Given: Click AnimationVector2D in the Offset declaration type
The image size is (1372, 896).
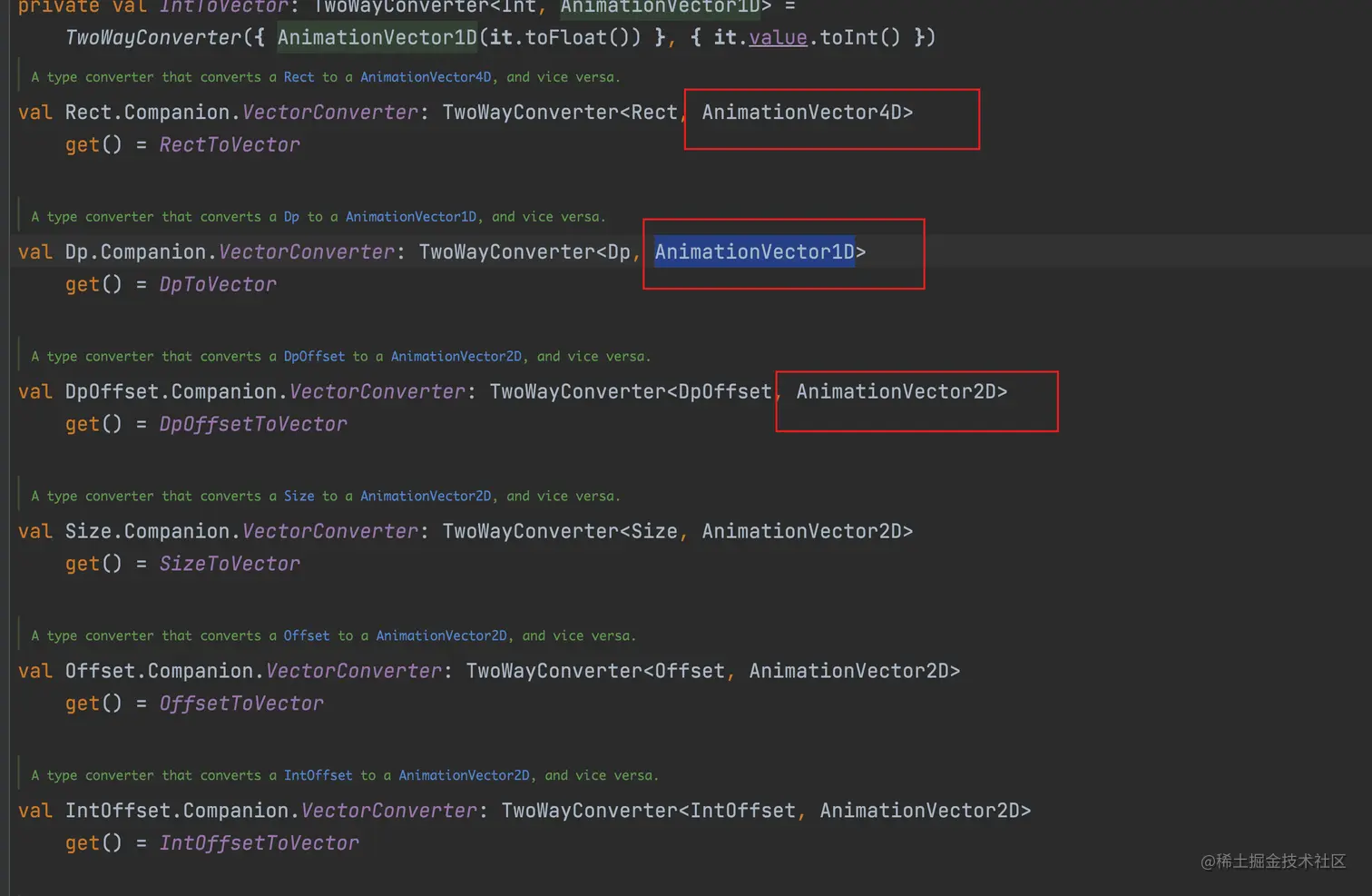Looking at the screenshot, I should click(x=849, y=672).
